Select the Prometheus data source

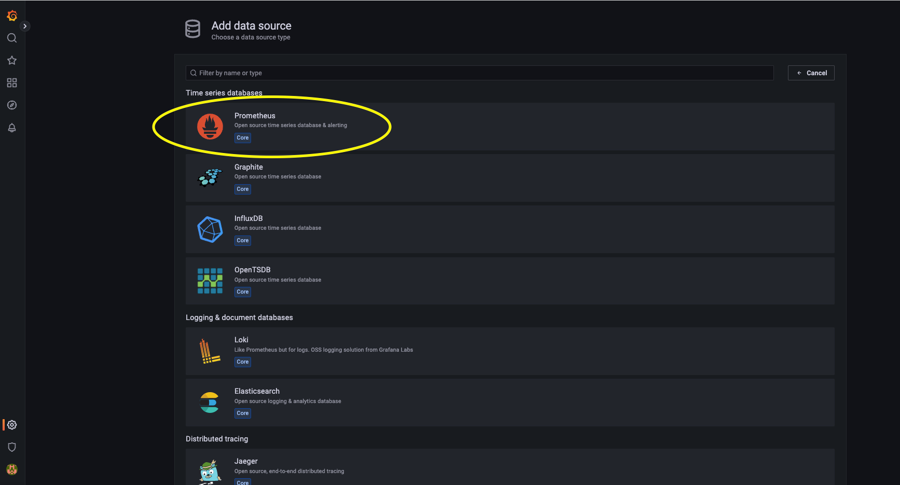(x=510, y=126)
